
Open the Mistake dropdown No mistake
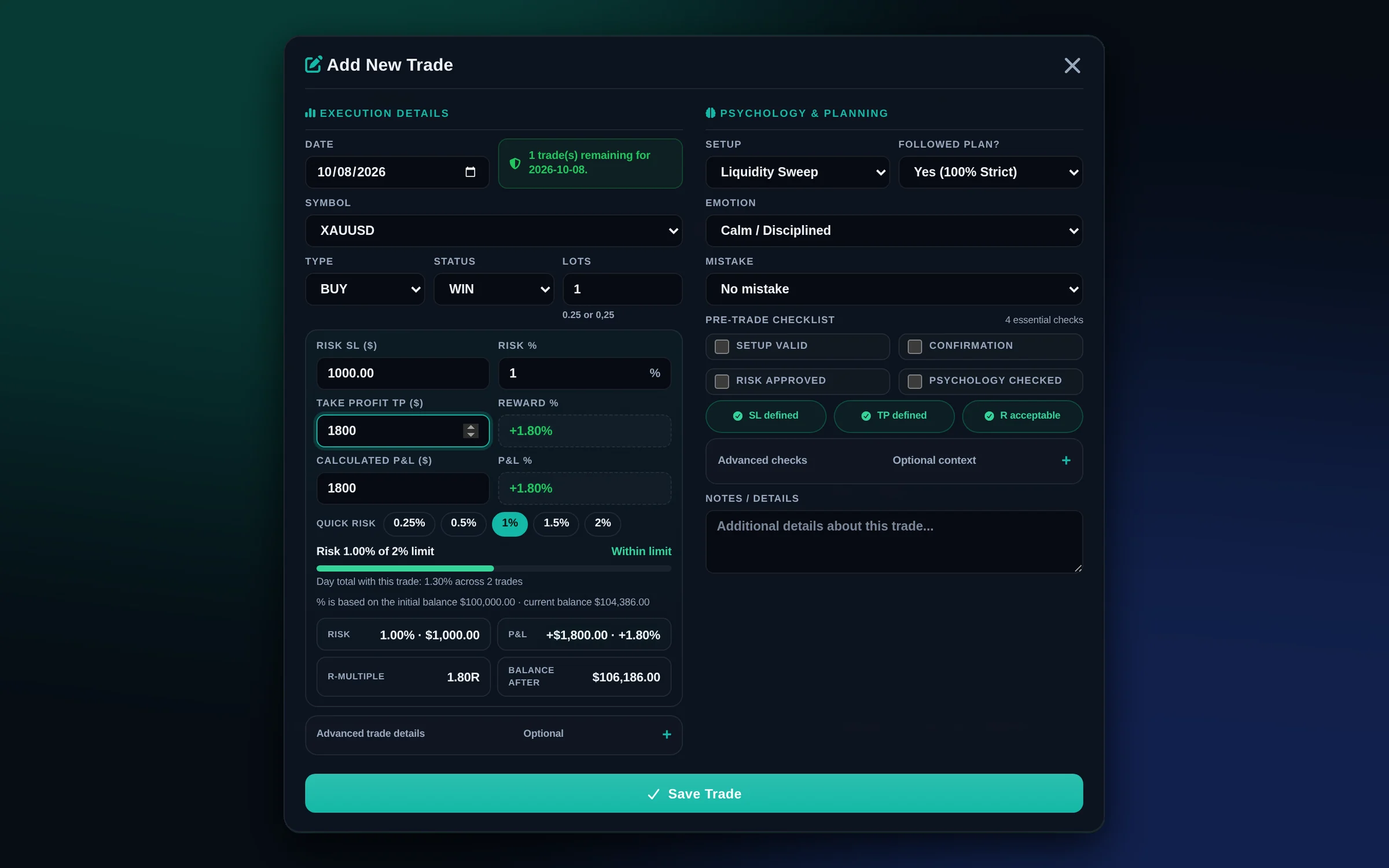(894, 289)
